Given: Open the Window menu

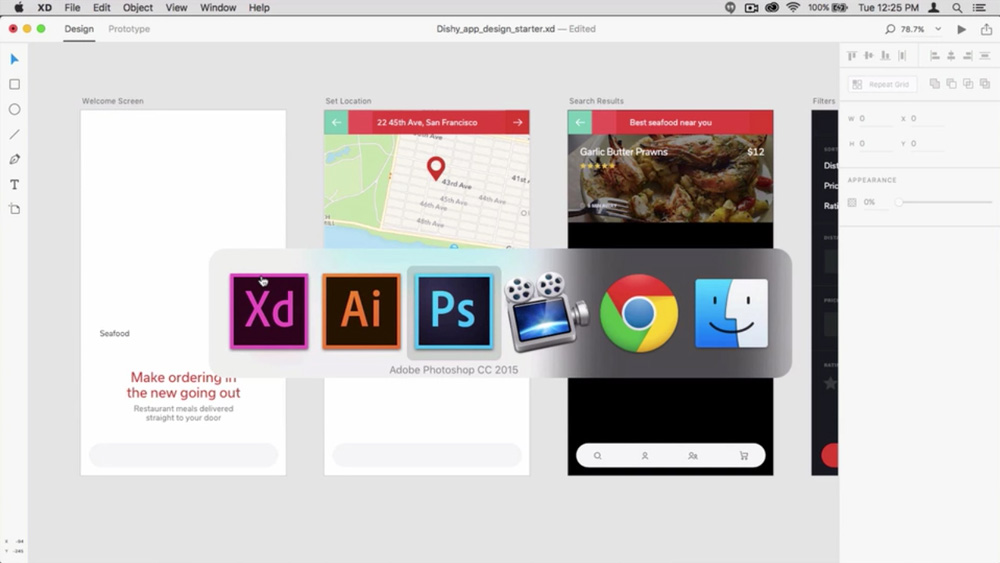Looking at the screenshot, I should point(217,8).
